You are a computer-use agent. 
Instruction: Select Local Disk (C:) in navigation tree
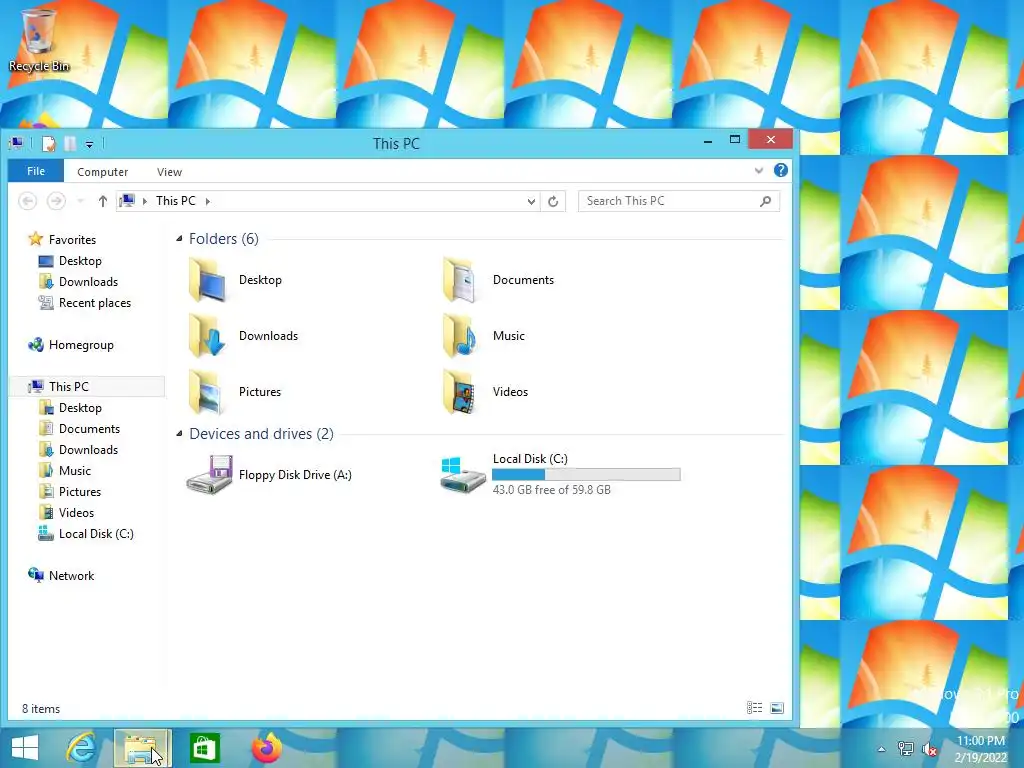[86, 534]
